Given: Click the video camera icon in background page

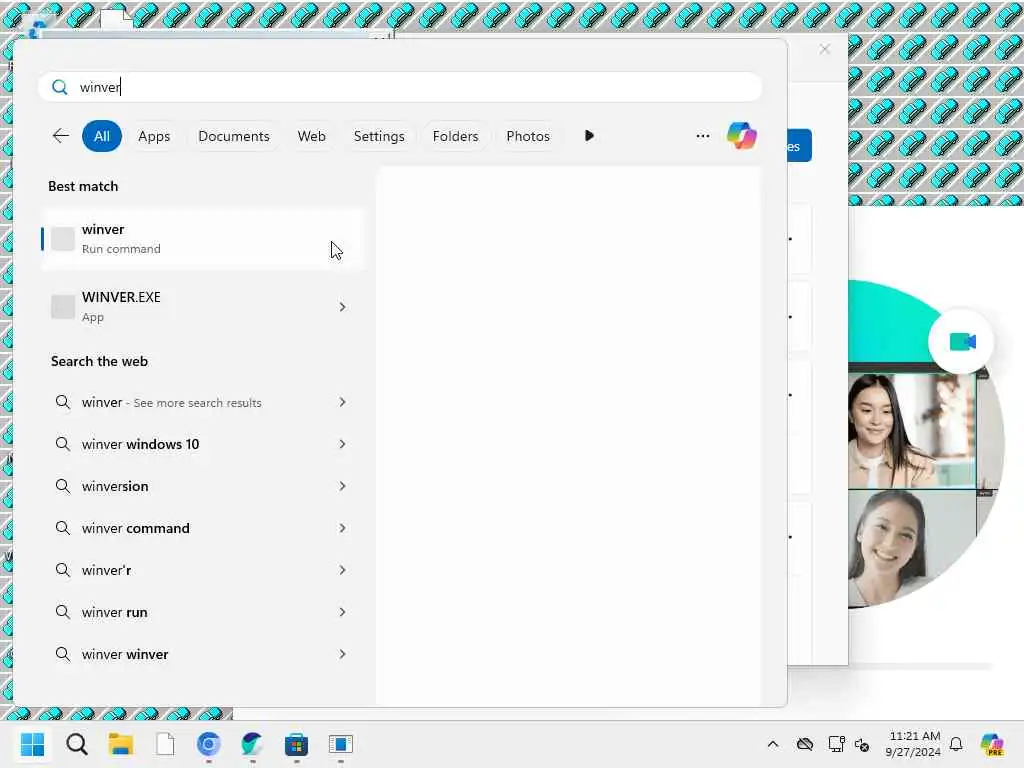Looking at the screenshot, I should (x=962, y=342).
